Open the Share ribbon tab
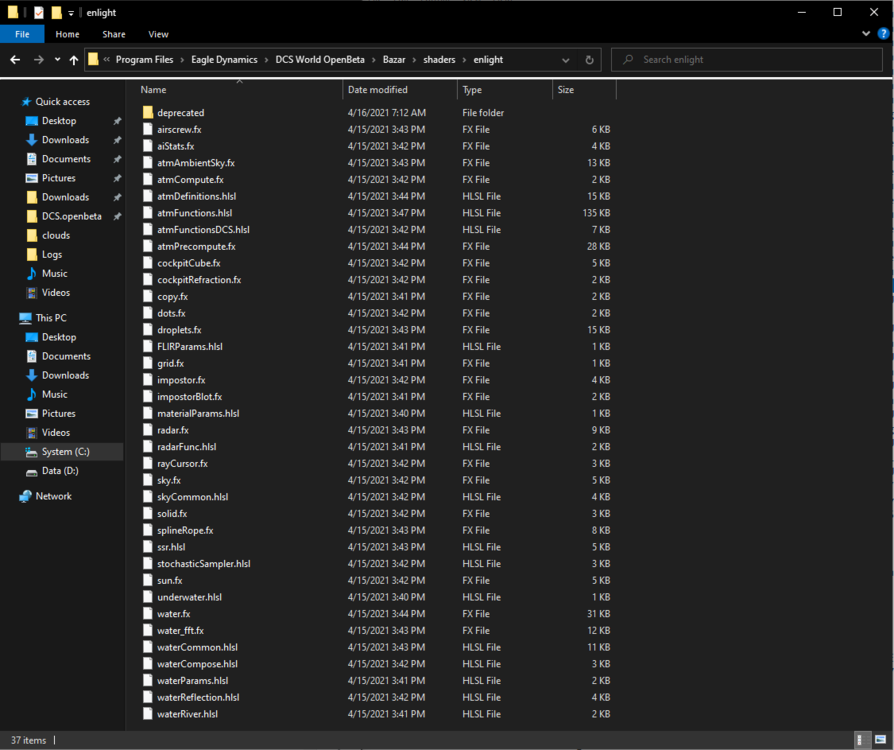This screenshot has width=894, height=750. coord(114,34)
